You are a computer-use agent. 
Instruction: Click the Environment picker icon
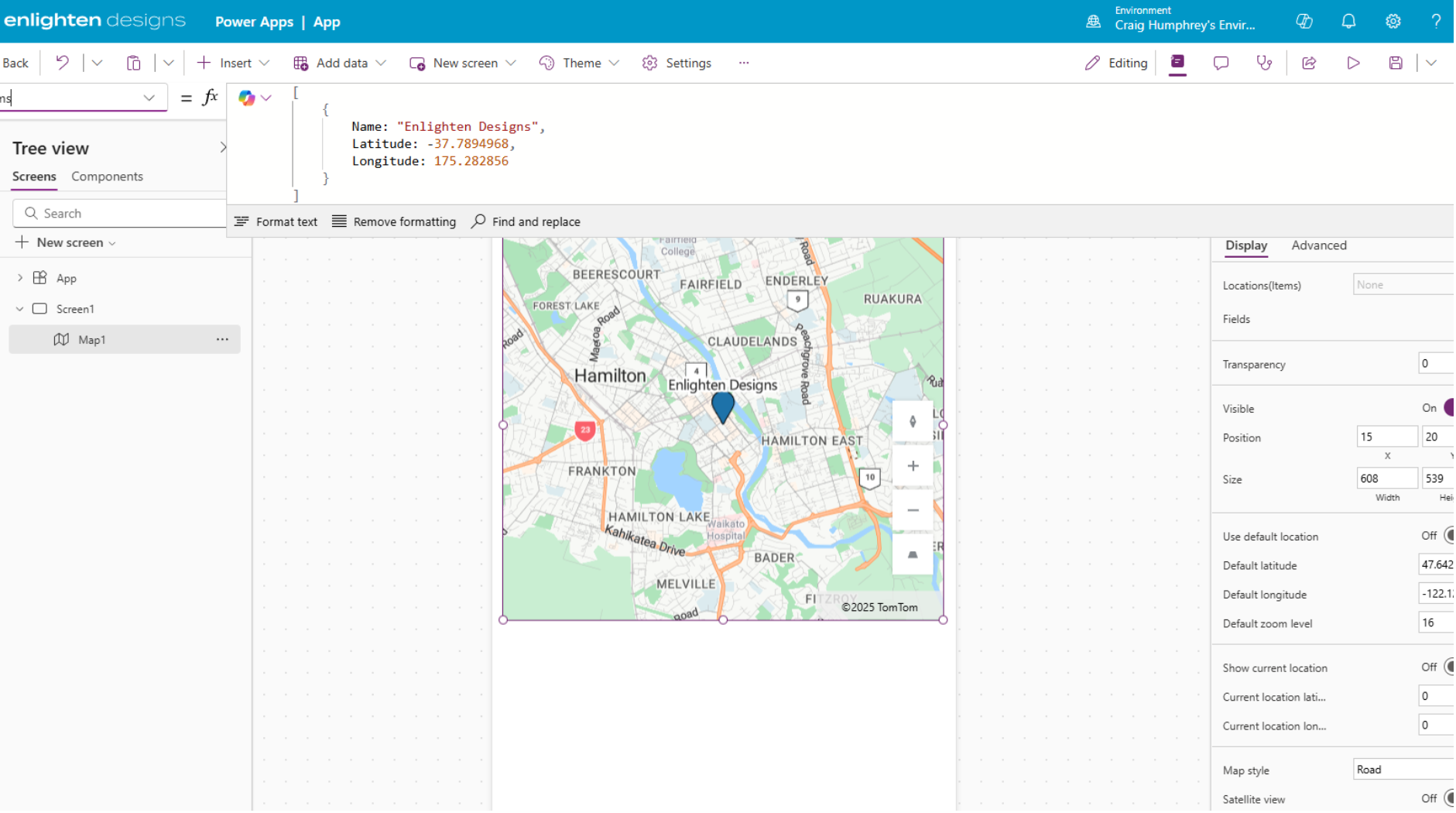1093,21
